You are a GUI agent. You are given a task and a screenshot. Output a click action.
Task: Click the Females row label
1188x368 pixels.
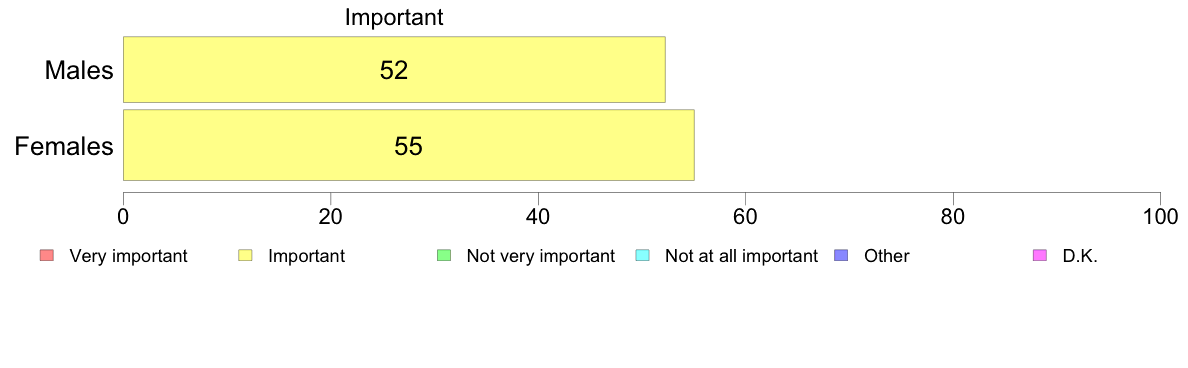click(64, 146)
